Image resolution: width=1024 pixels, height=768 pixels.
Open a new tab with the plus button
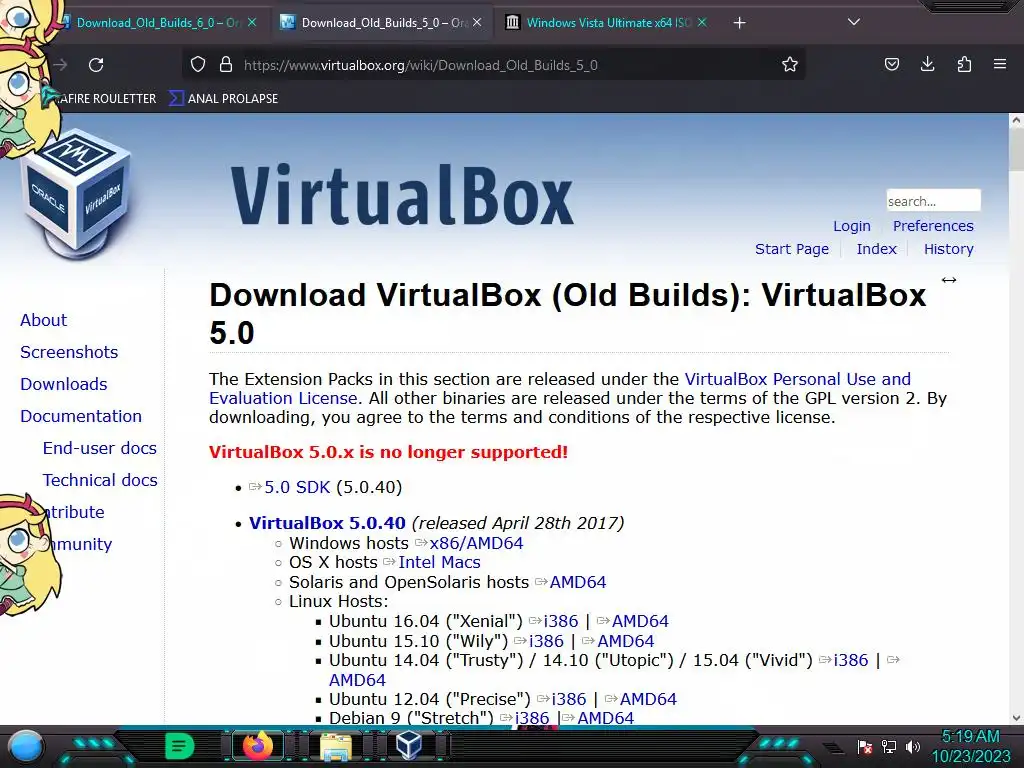pyautogui.click(x=739, y=23)
